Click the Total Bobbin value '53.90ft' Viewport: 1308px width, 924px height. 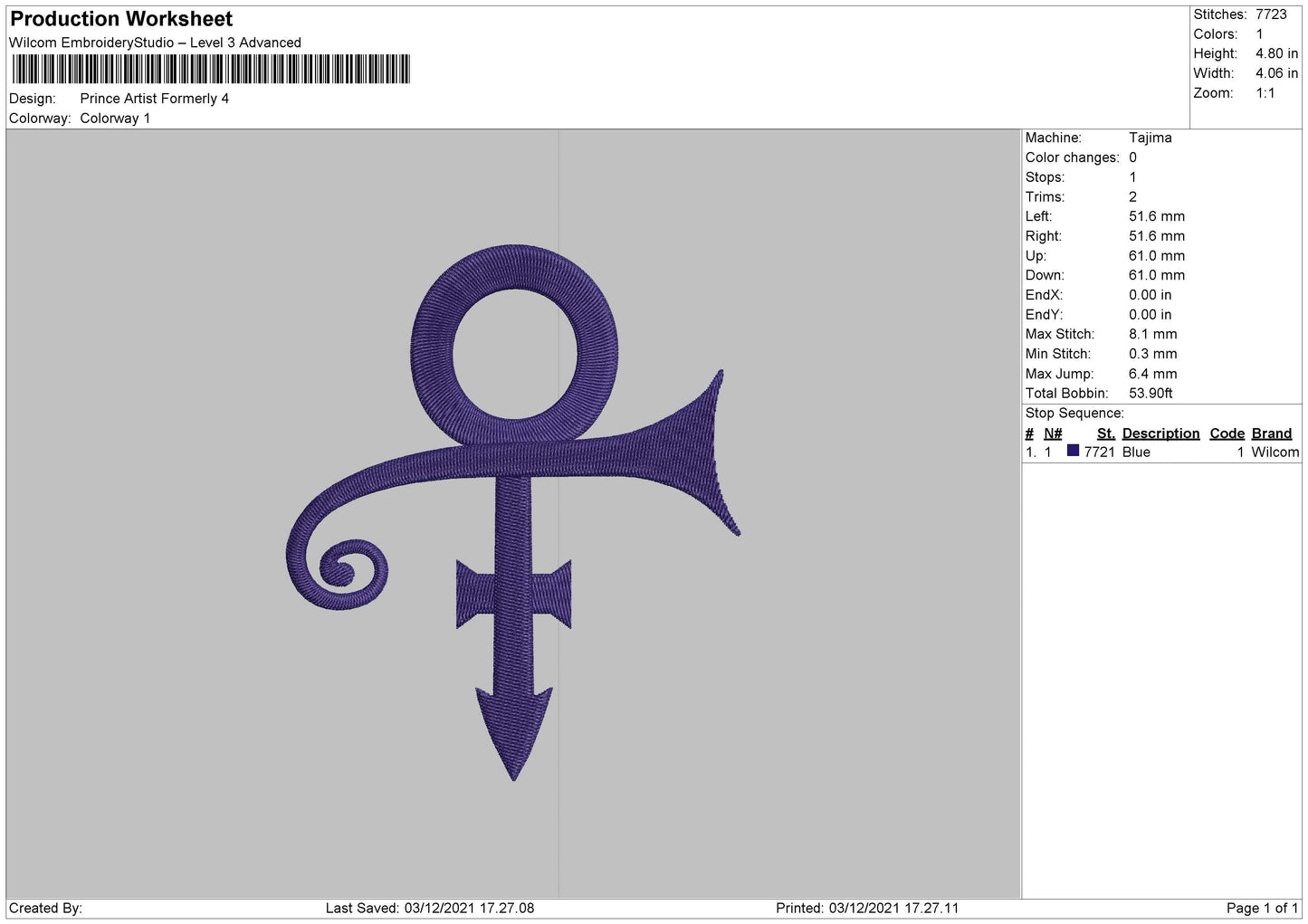(1150, 394)
